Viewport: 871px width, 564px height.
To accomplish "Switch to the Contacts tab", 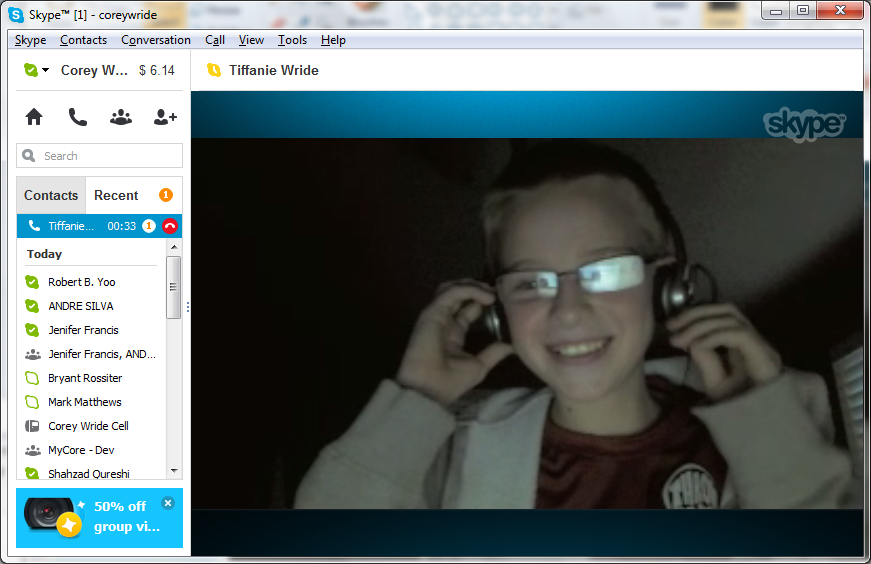I will 51,195.
